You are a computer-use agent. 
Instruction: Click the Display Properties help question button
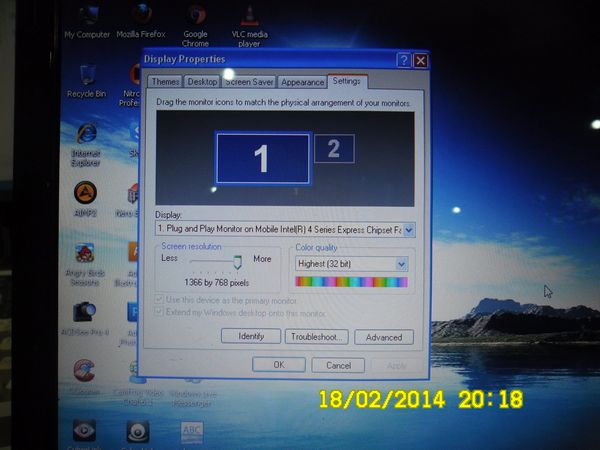[x=403, y=60]
